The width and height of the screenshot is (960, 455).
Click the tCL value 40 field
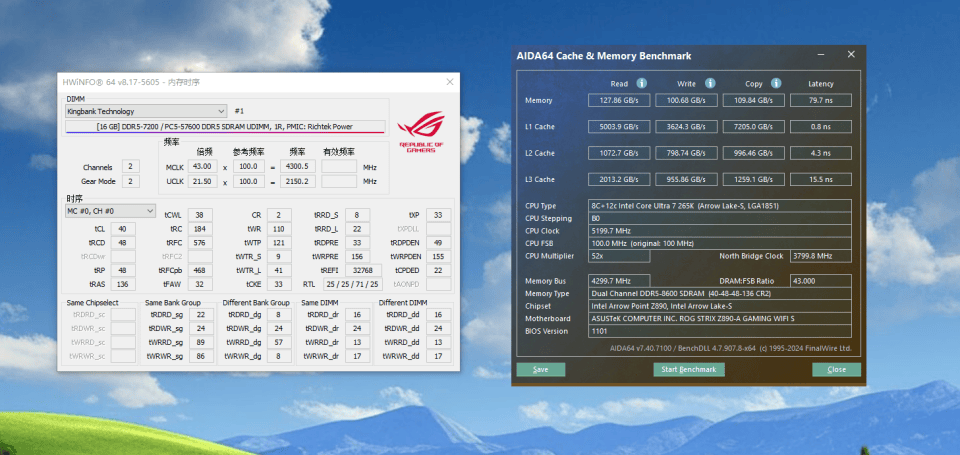pyautogui.click(x=123, y=229)
